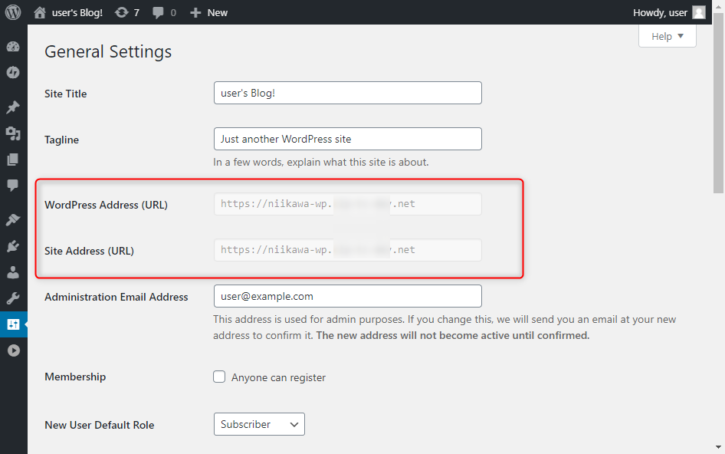Click the page vertical scrollbar
This screenshot has width=725, height=454.
718,104
